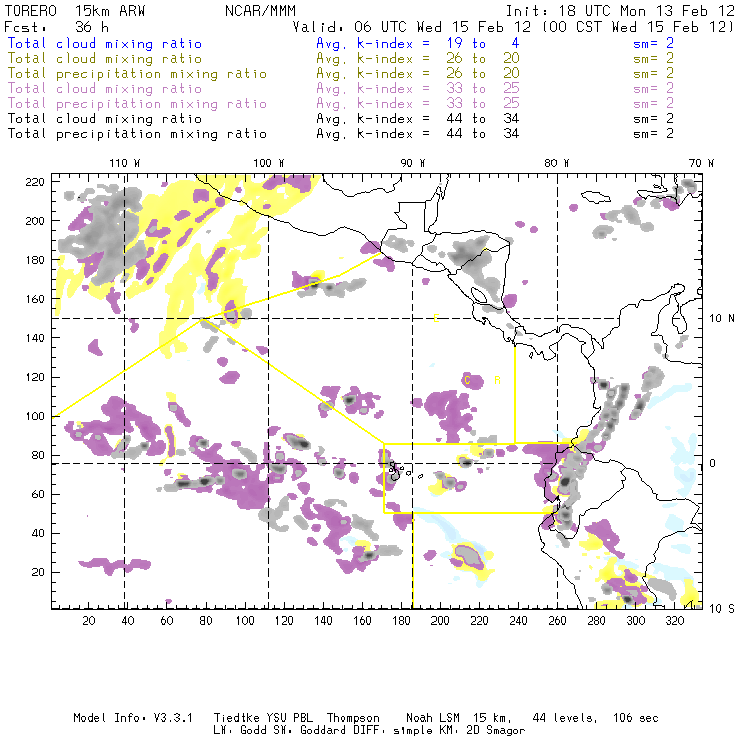The image size is (740, 740).
Task: Click the blue 'sm= 2' value
Action: (x=653, y=43)
